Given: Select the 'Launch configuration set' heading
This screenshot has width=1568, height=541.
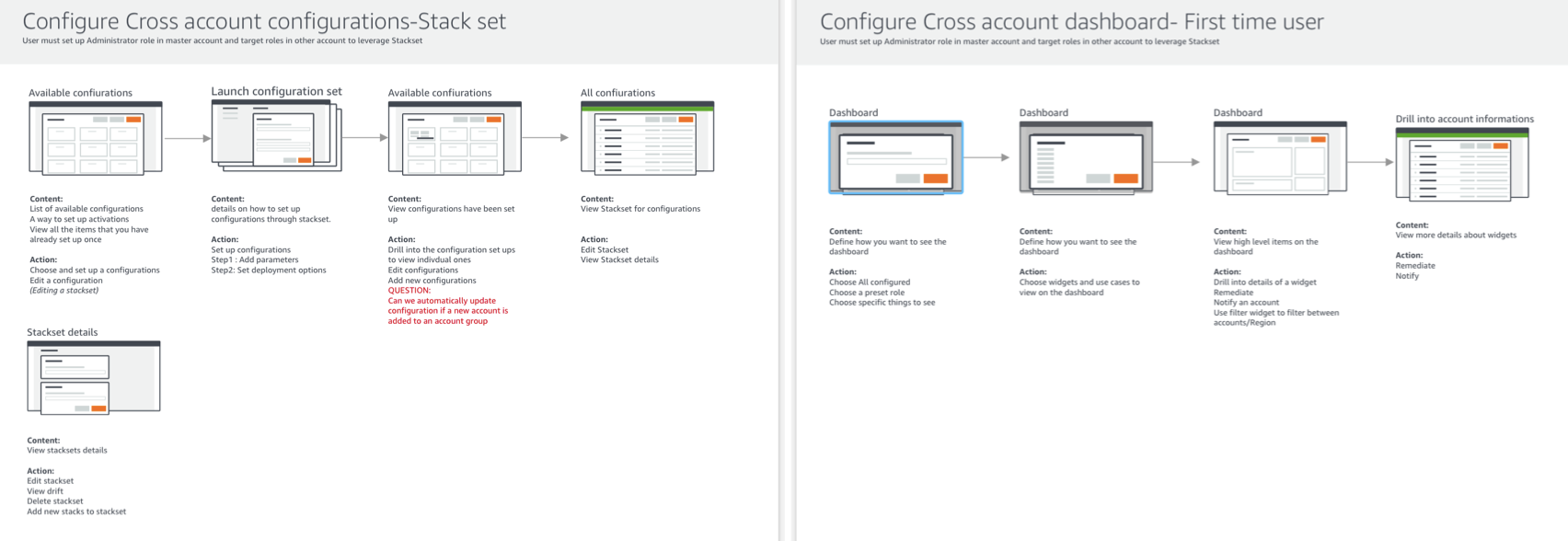Looking at the screenshot, I should (x=276, y=91).
